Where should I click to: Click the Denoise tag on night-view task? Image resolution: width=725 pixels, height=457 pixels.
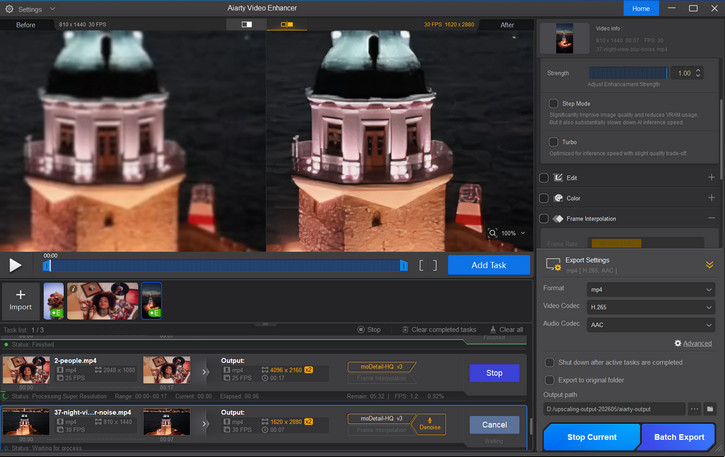click(x=430, y=424)
